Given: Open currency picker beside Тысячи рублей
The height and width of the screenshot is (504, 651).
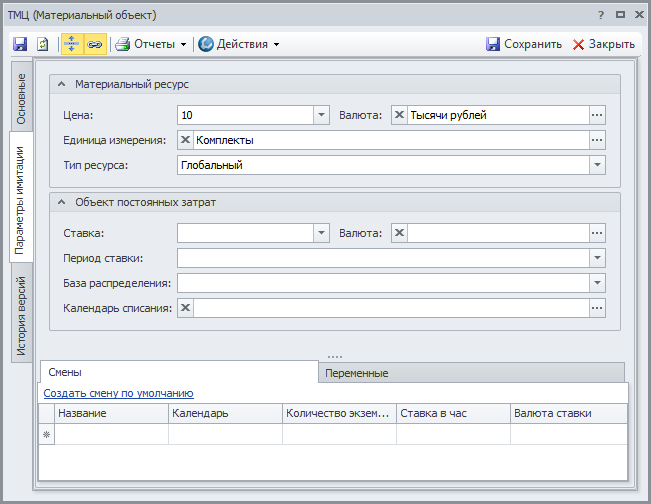Looking at the screenshot, I should tap(597, 116).
